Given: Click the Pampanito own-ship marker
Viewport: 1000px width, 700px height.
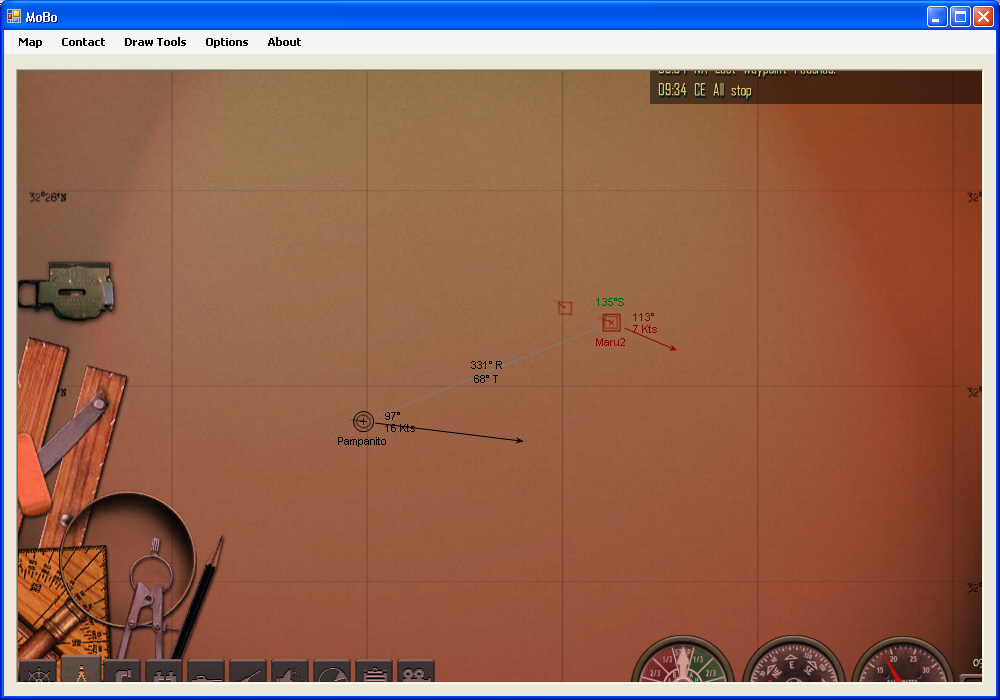Looking at the screenshot, I should click(x=363, y=422).
